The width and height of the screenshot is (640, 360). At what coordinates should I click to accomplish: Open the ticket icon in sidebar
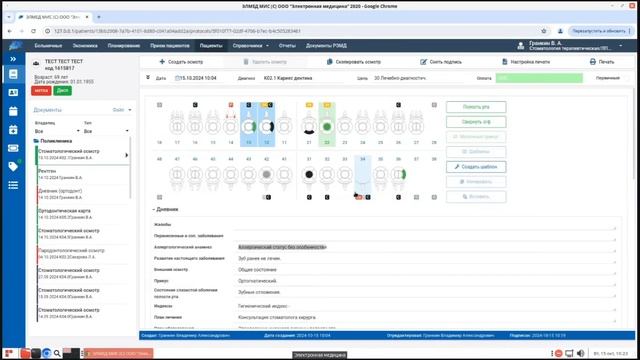pos(13,148)
